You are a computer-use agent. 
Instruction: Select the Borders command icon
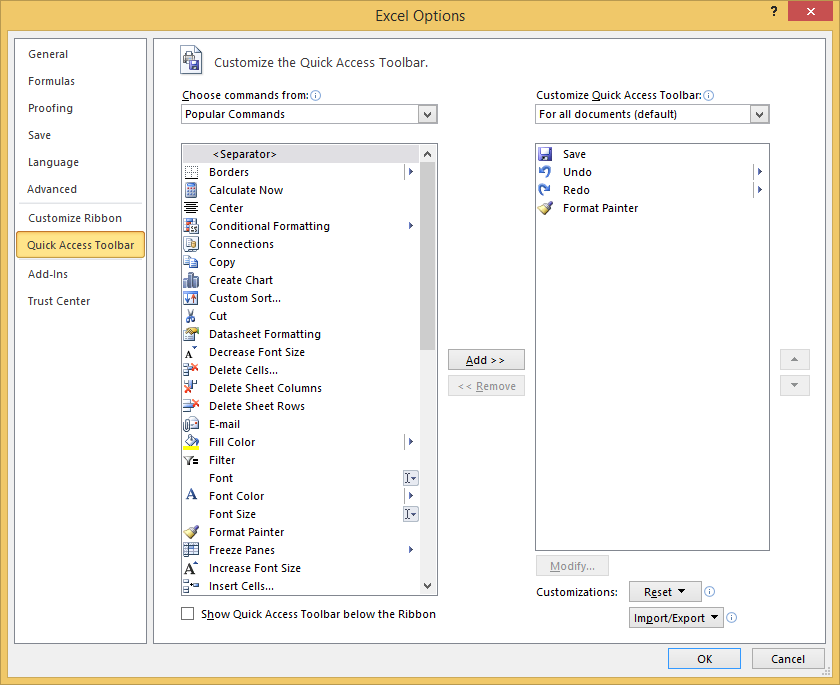pos(191,172)
